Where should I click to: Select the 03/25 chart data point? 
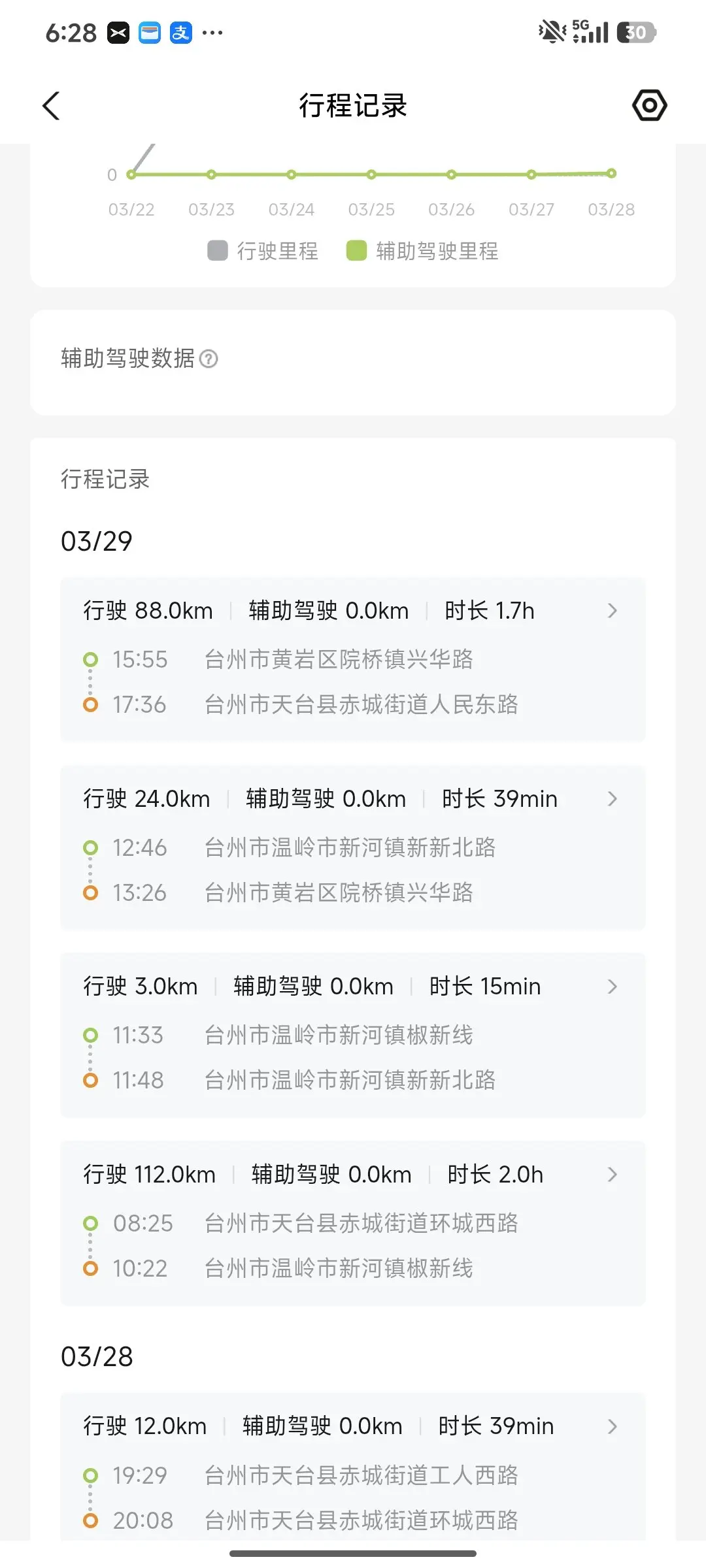click(371, 174)
